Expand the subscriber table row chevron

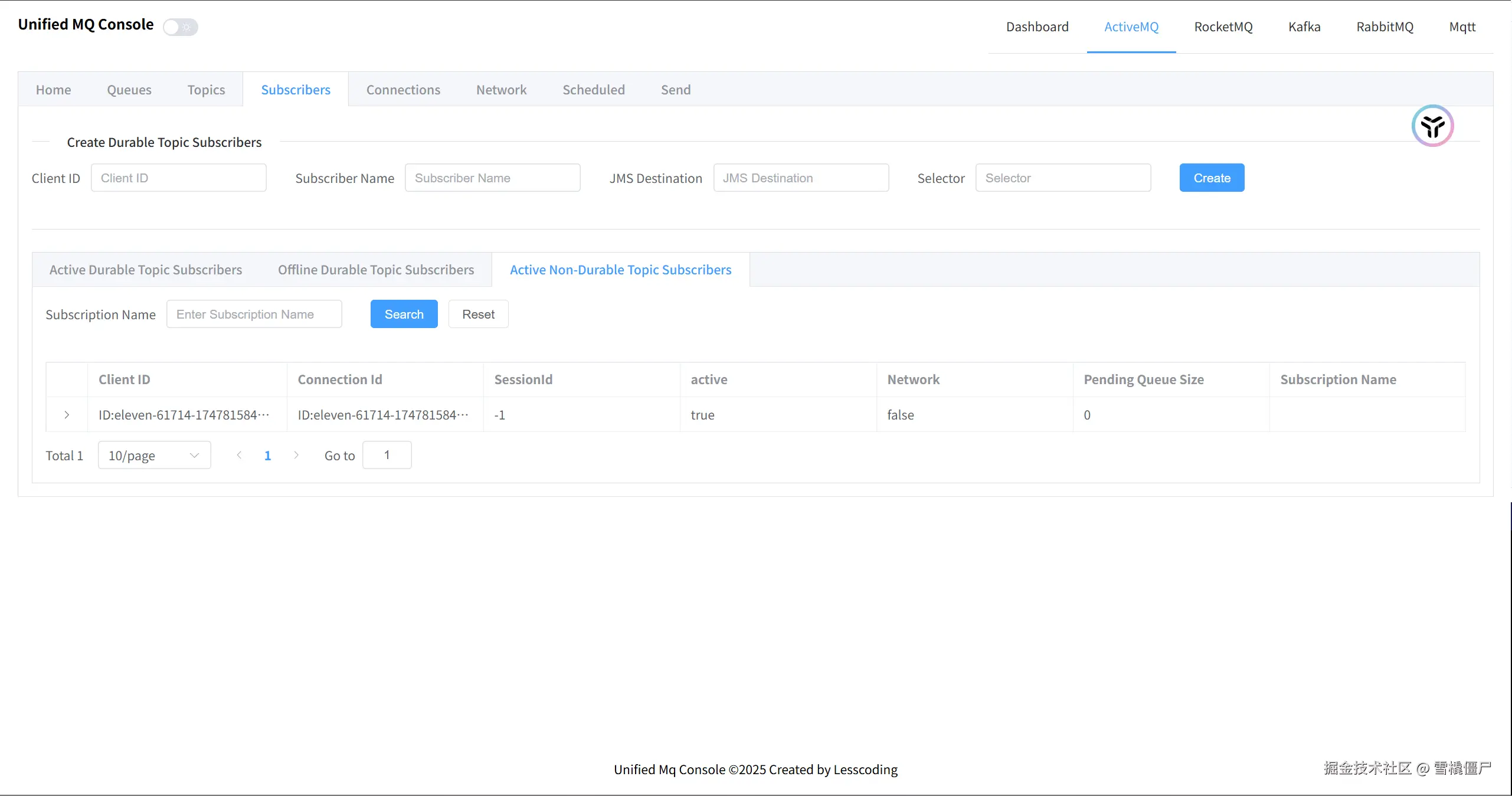(x=67, y=415)
